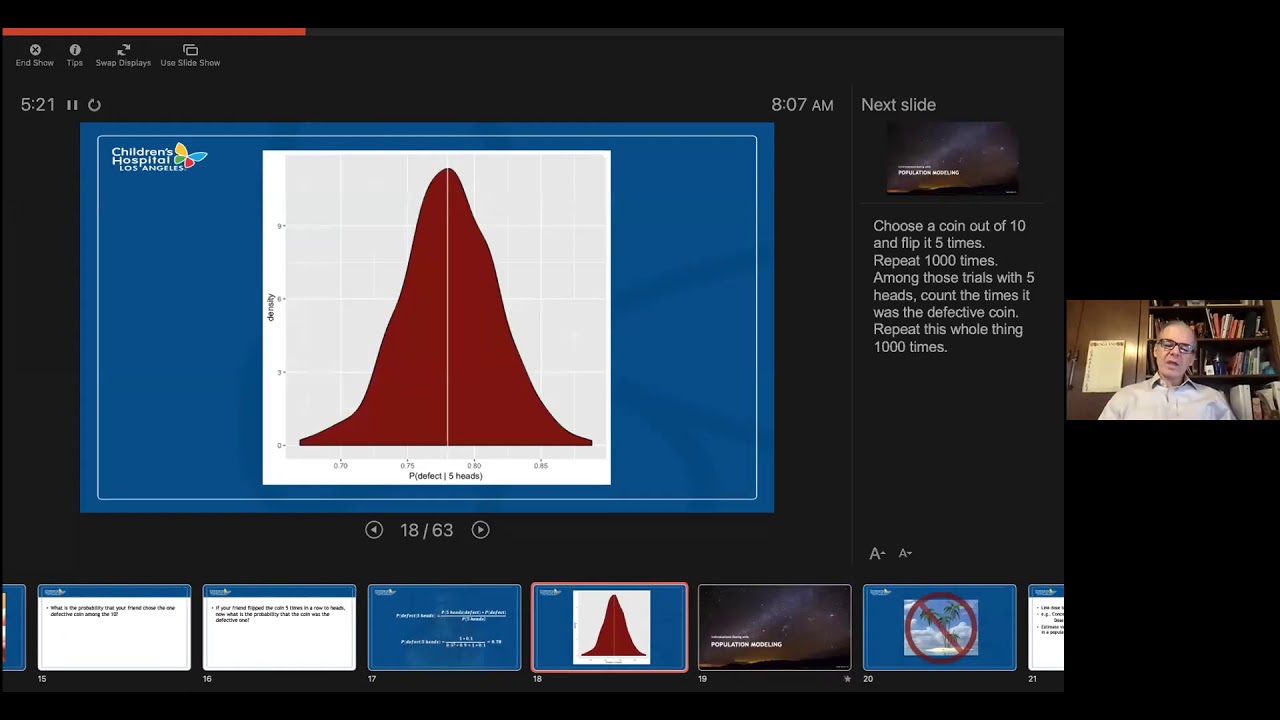Click Swap Displays
The height and width of the screenshot is (720, 1280).
123,55
